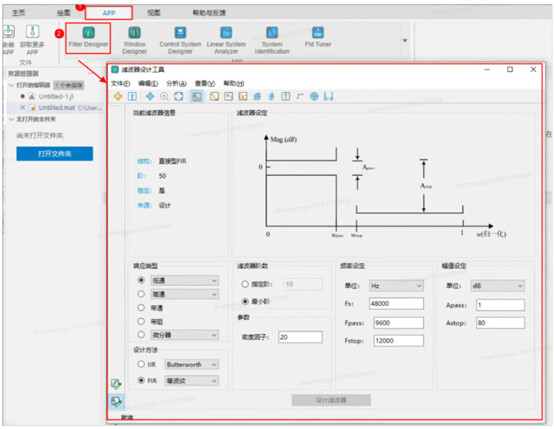Launch the Filter Designer app
554x429 pixels.
(88, 38)
